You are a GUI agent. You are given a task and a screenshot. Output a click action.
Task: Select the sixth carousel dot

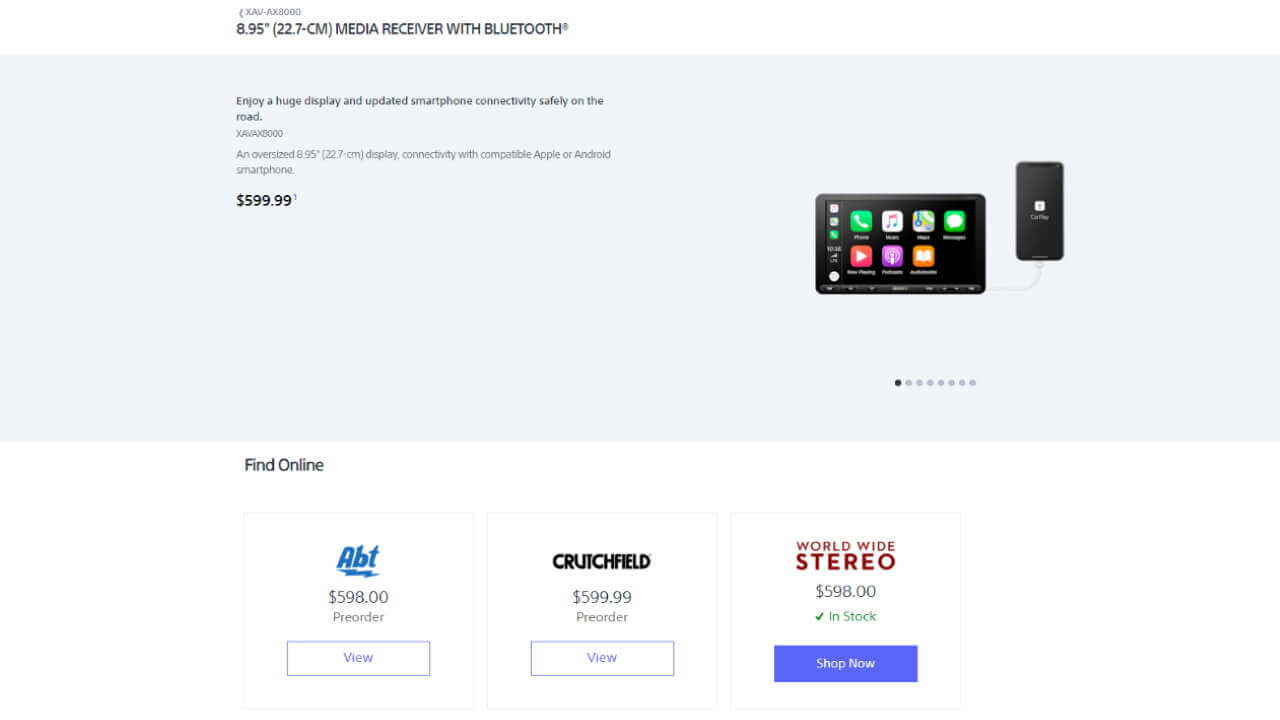pyautogui.click(x=951, y=382)
